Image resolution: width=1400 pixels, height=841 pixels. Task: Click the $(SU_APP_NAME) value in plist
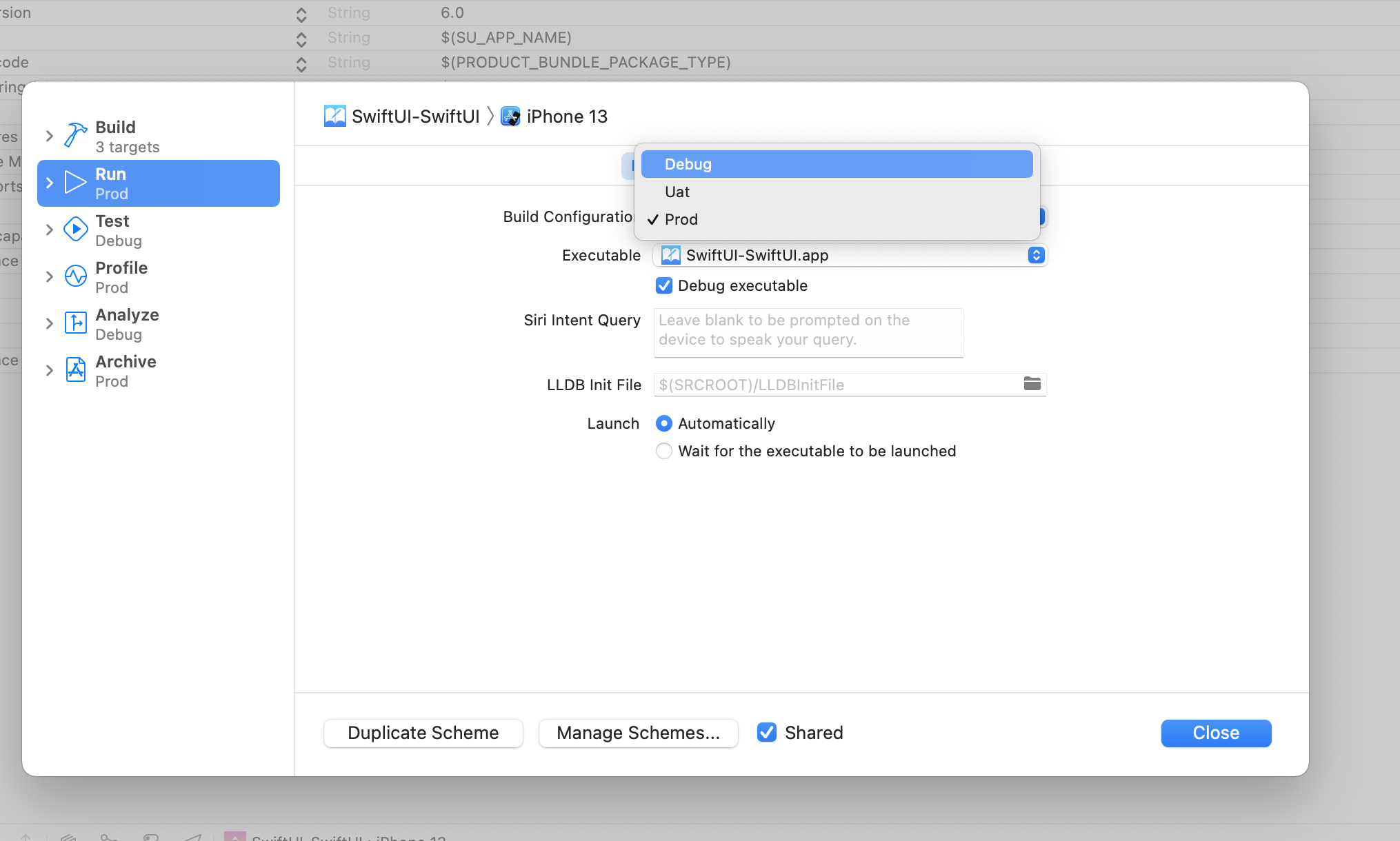pyautogui.click(x=506, y=37)
